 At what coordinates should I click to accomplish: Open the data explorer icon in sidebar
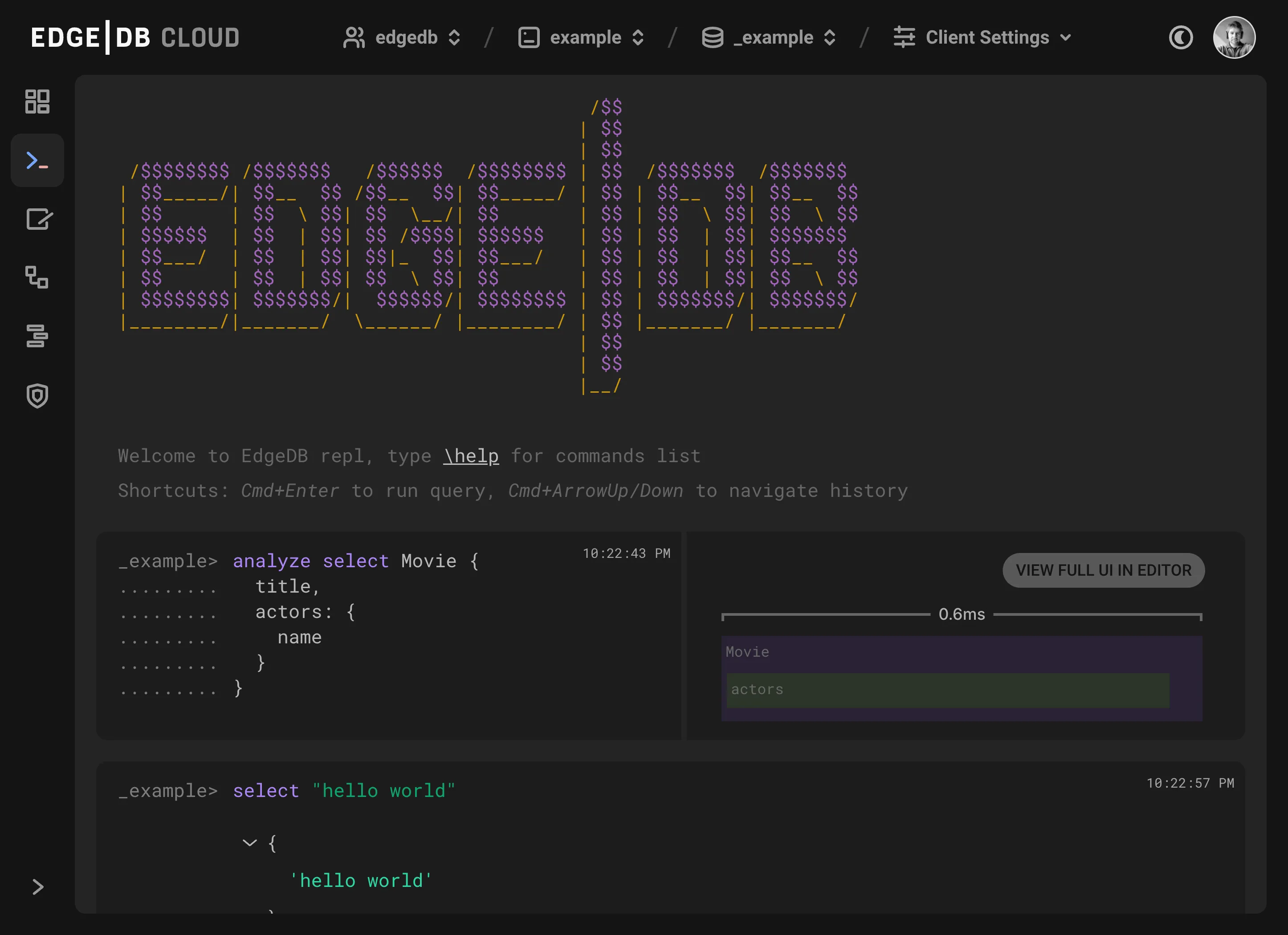pyautogui.click(x=37, y=336)
